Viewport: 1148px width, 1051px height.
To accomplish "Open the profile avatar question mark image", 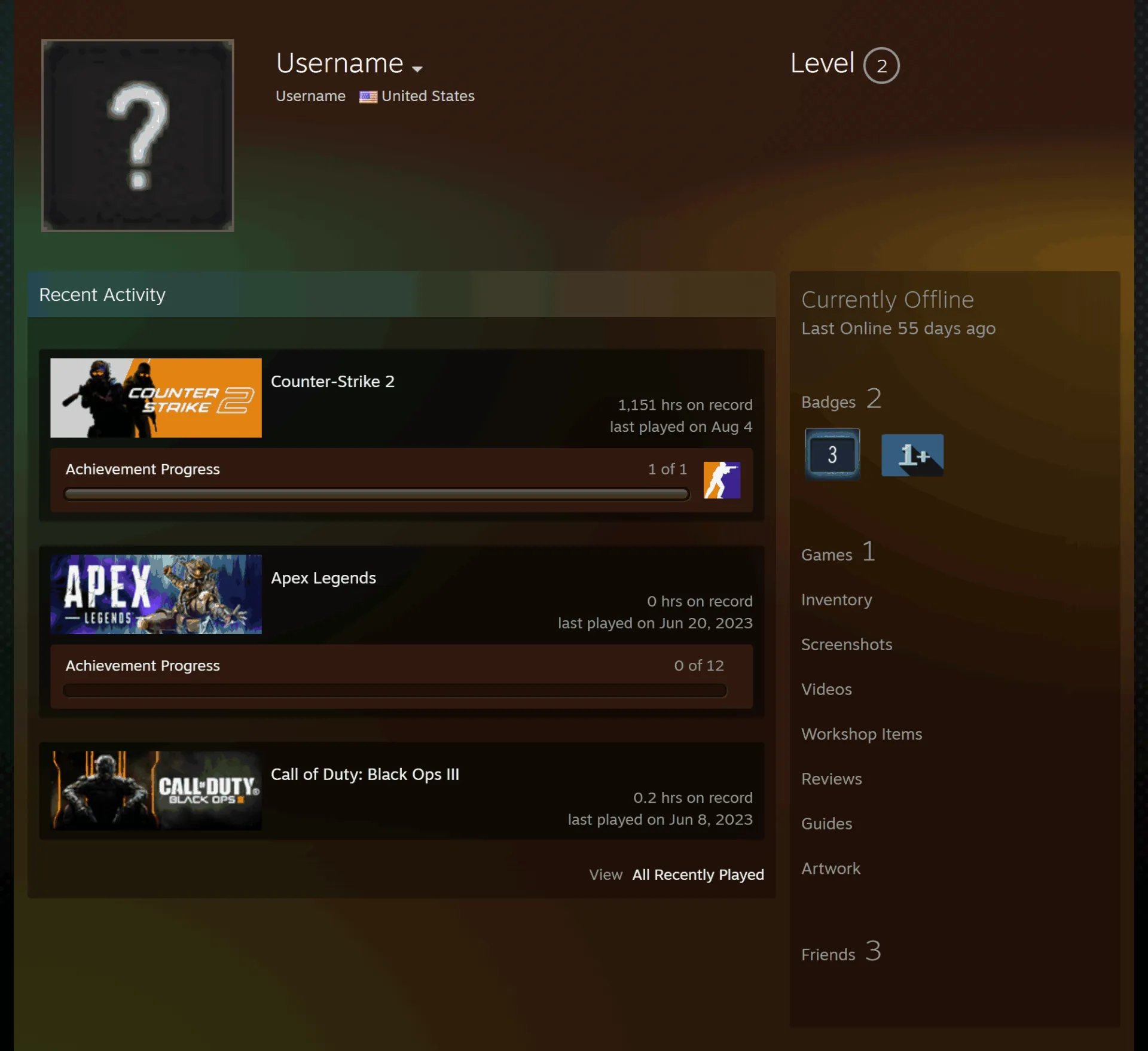I will point(138,135).
